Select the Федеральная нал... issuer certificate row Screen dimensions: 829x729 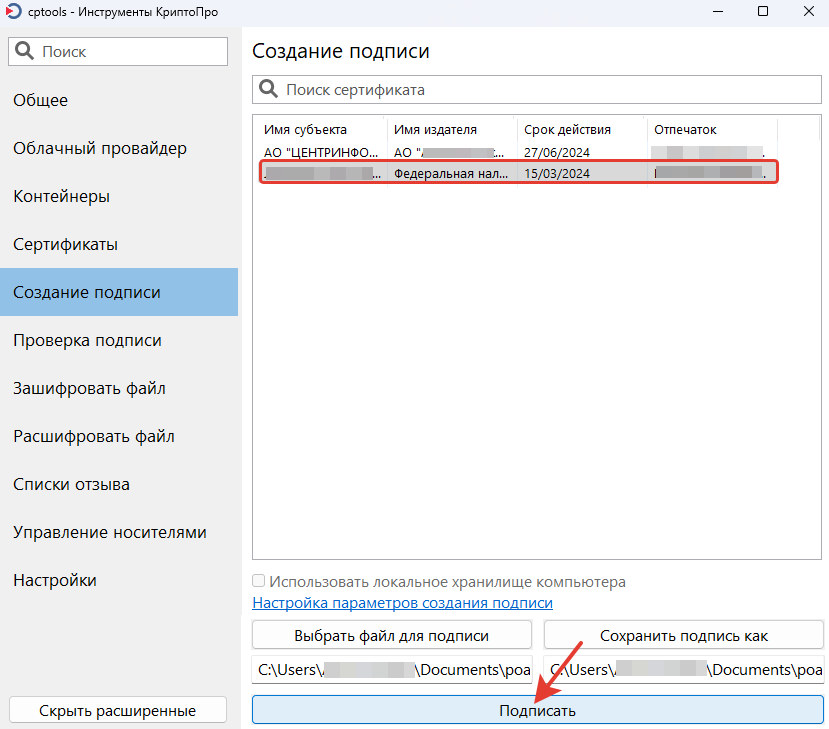click(x=519, y=173)
